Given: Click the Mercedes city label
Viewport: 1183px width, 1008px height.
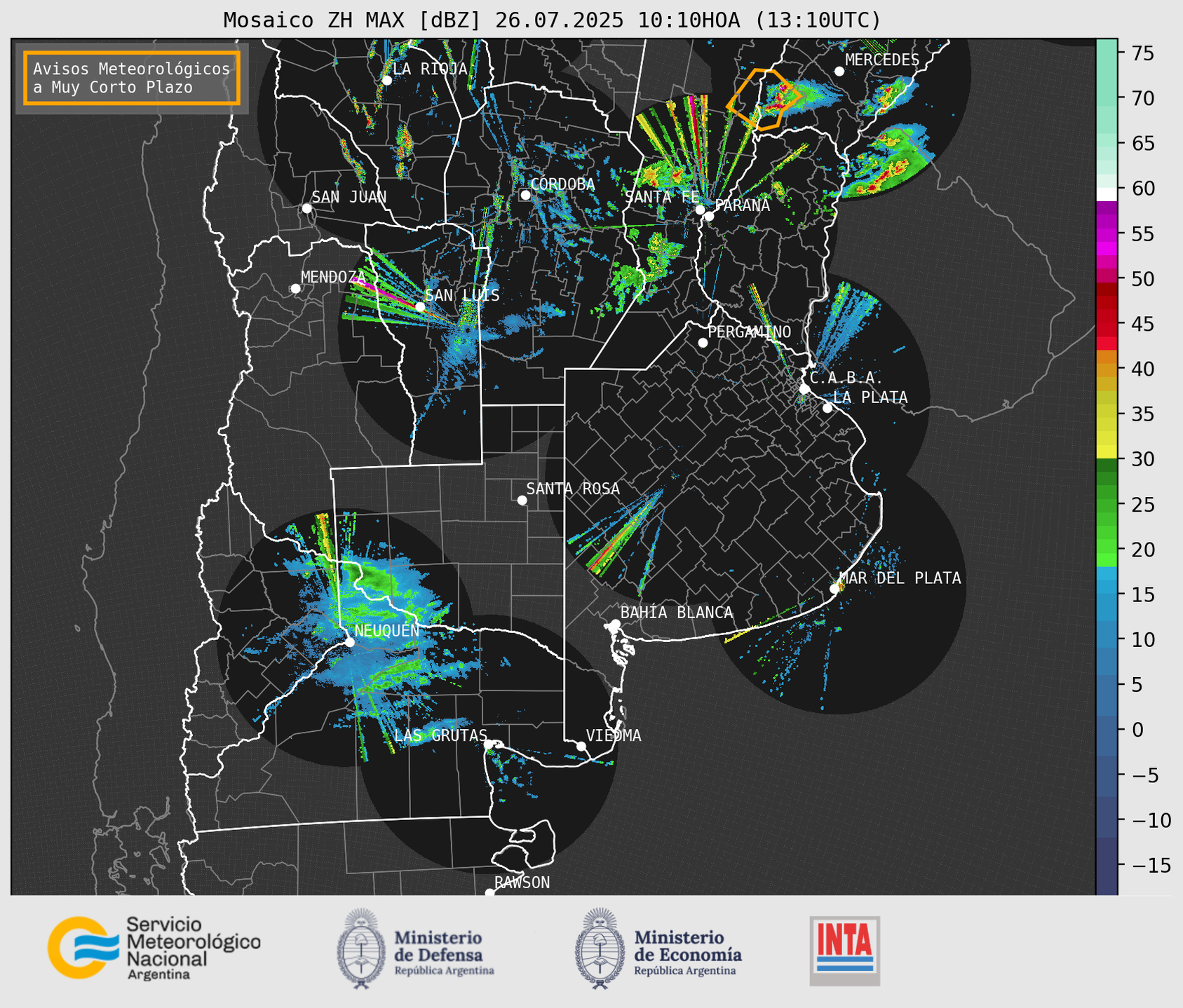Looking at the screenshot, I should (x=882, y=60).
